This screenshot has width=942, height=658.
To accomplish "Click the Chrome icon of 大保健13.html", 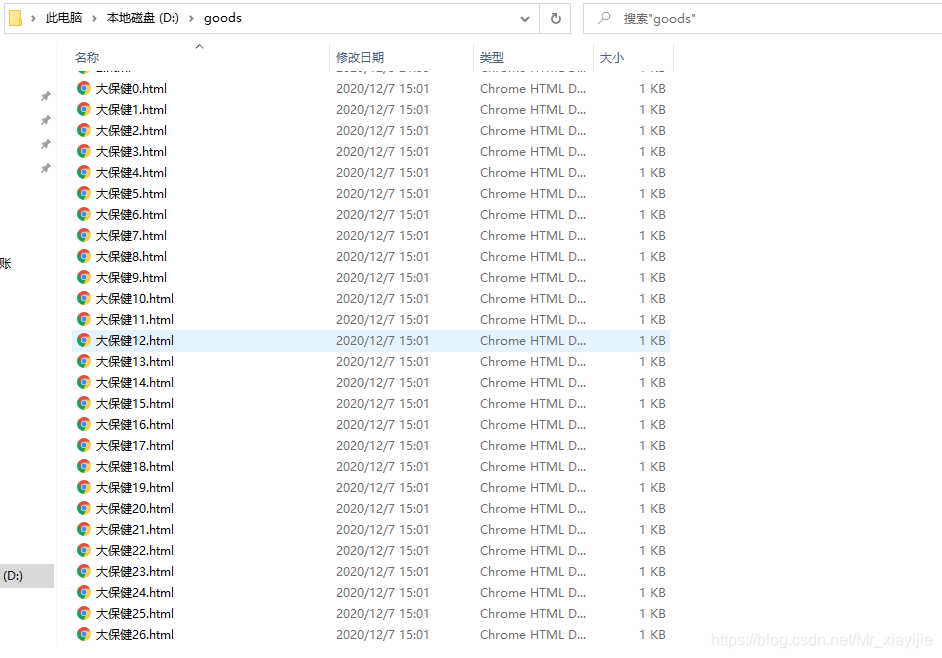I will click(84, 362).
